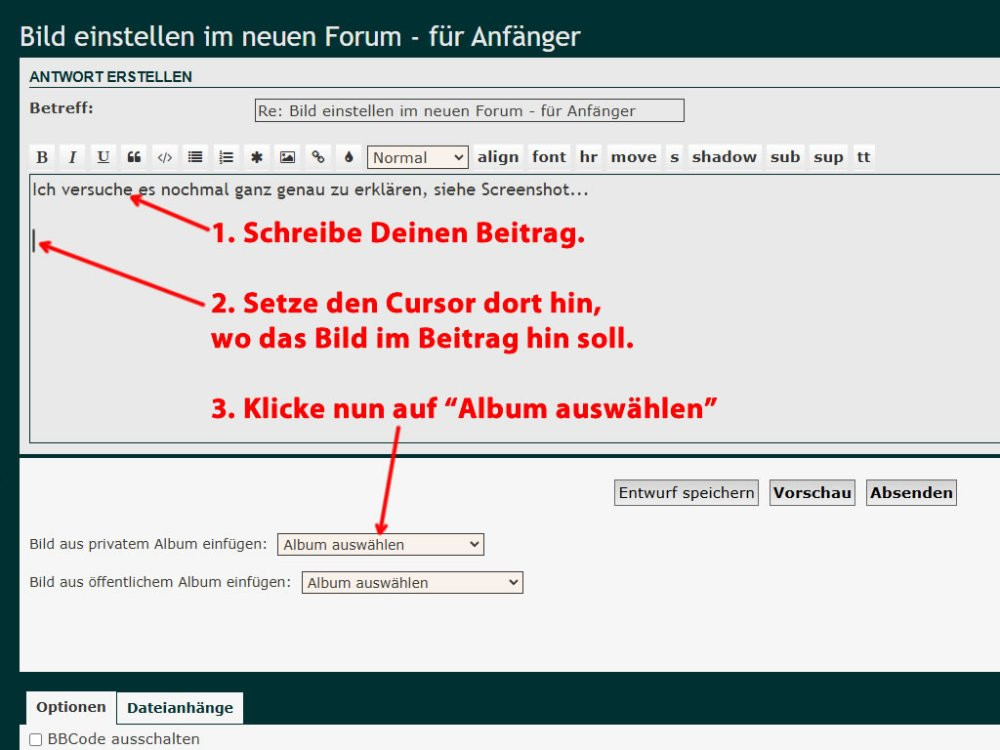Switch to the Dateianhänge tab
1000x750 pixels.
pyautogui.click(x=180, y=708)
